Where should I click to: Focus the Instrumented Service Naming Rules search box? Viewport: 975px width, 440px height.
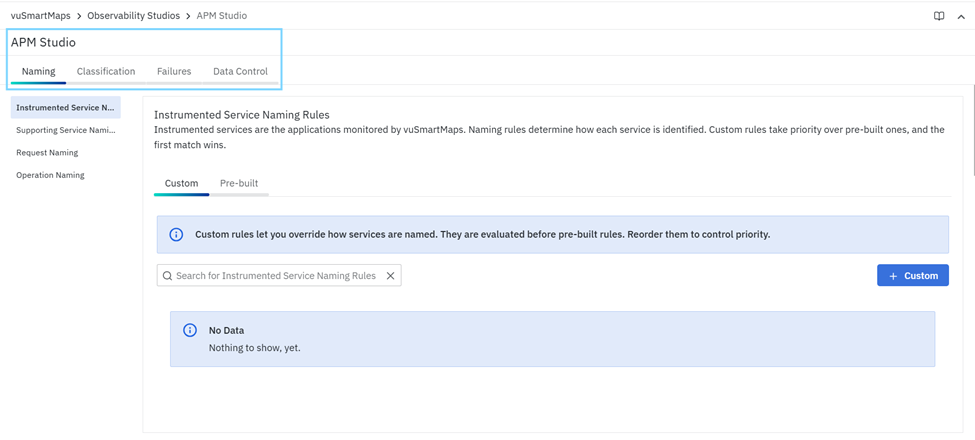tap(279, 276)
